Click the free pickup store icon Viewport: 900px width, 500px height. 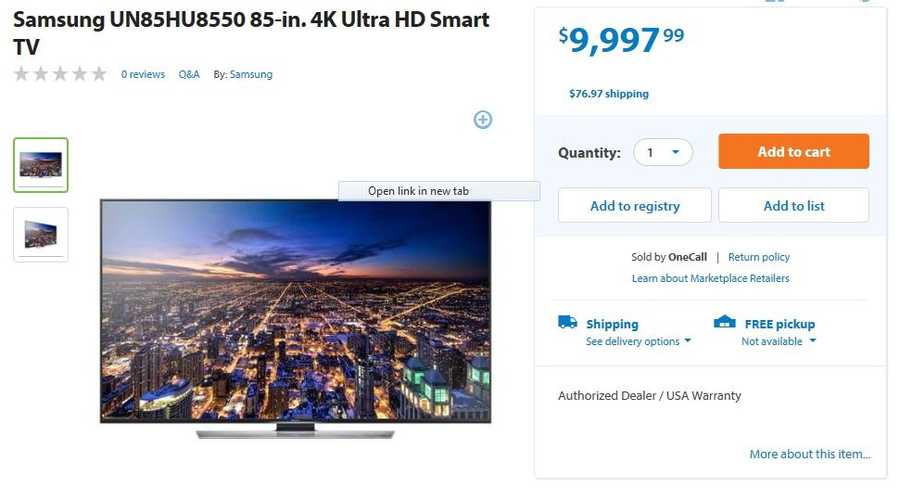724,321
